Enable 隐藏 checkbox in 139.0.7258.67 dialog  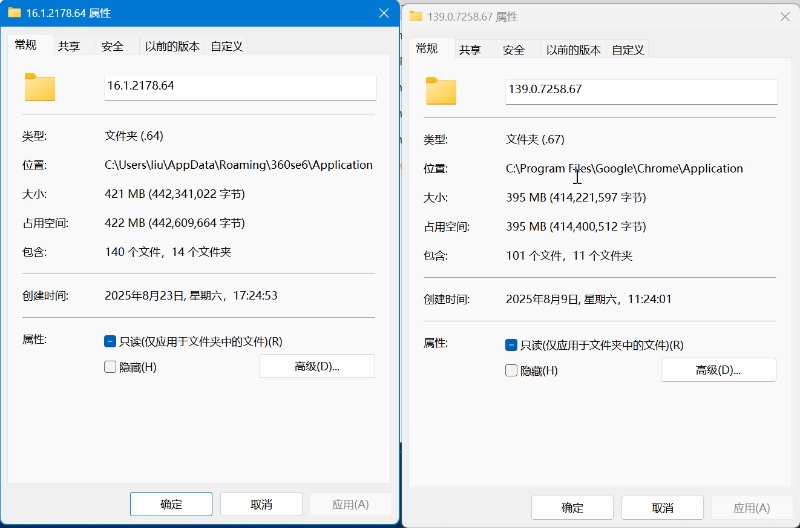512,371
